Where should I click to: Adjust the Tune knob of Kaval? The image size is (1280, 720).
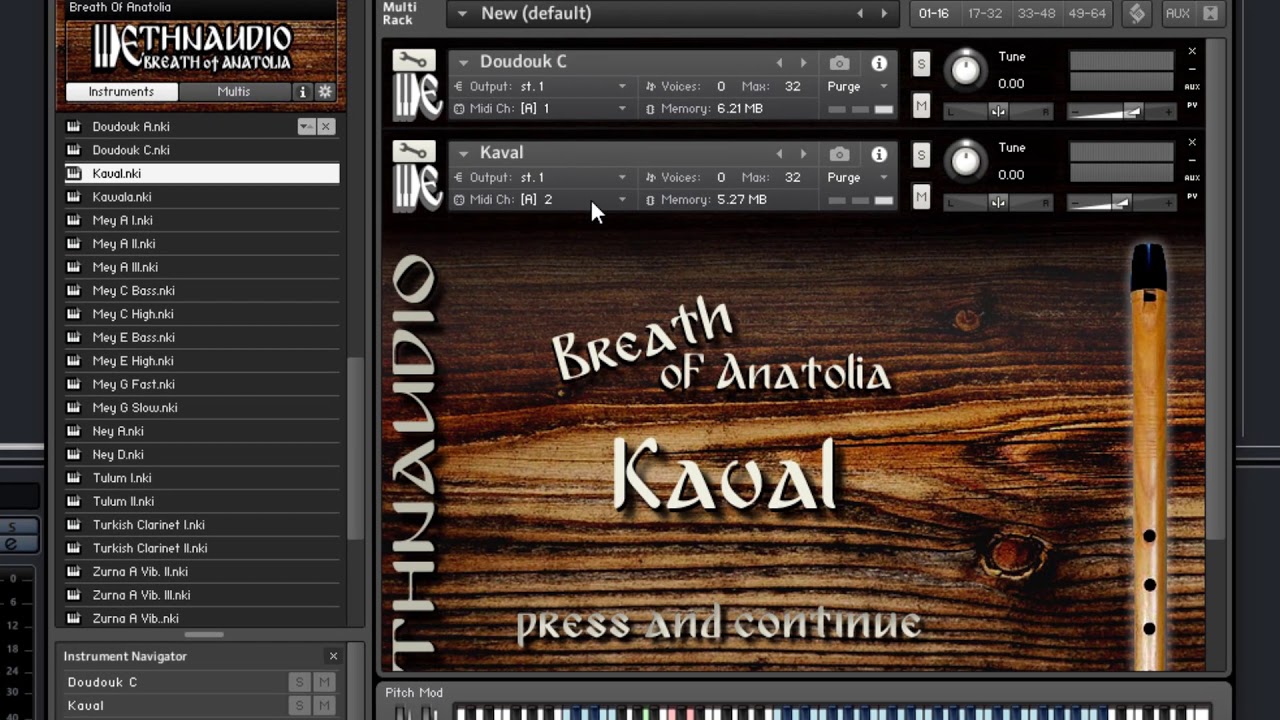tap(965, 160)
